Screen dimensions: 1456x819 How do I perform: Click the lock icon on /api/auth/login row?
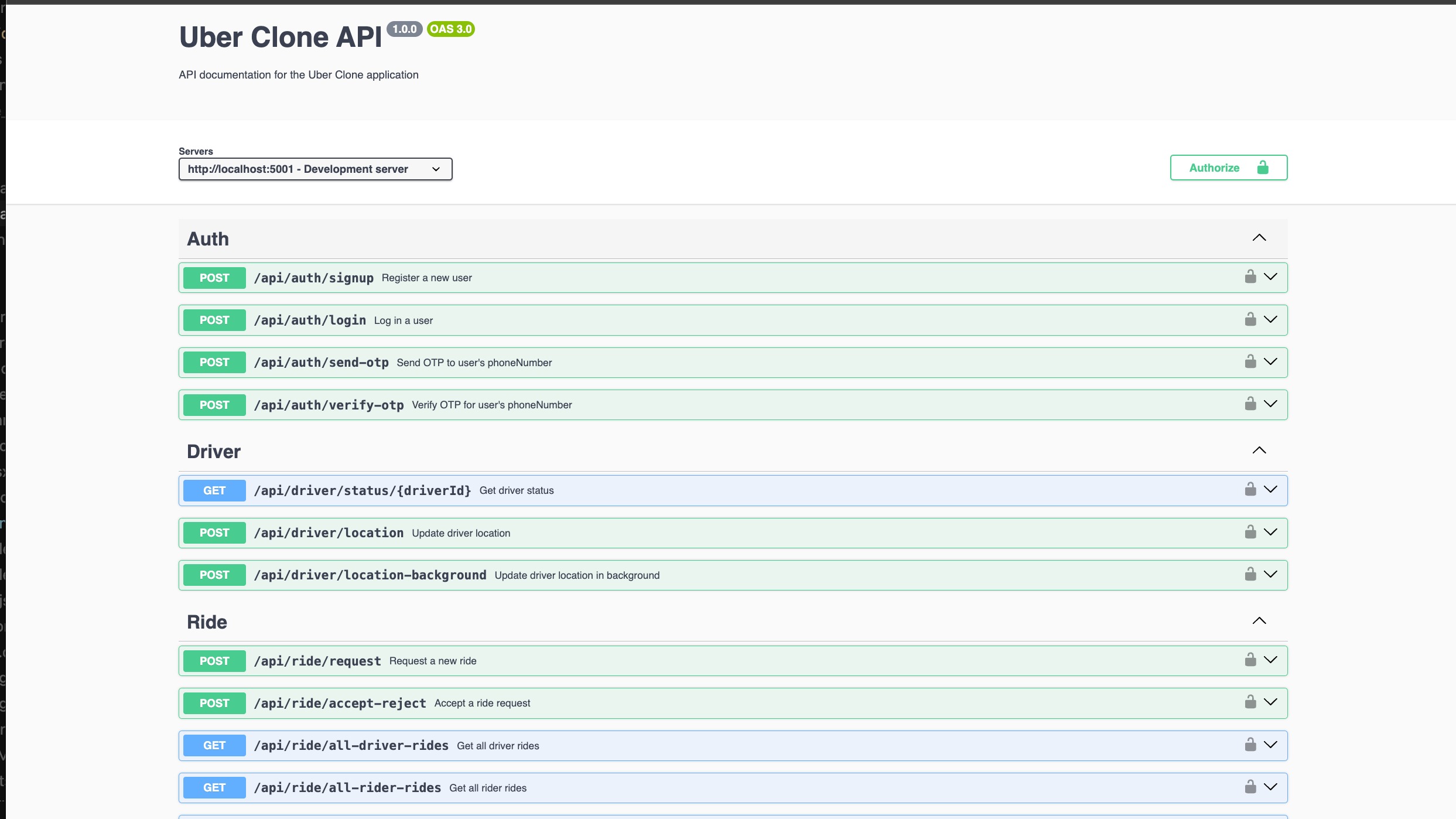[1250, 319]
